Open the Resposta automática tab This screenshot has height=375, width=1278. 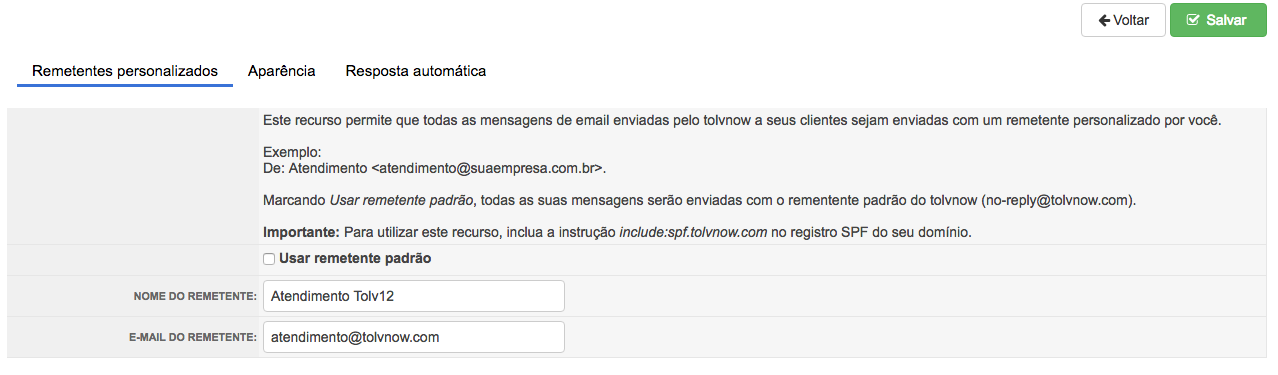pyautogui.click(x=416, y=71)
